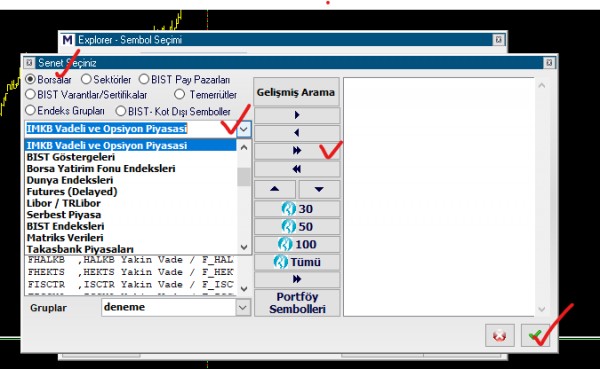Image resolution: width=600 pixels, height=369 pixels.
Task: Click the single left arrow remove button
Action: coord(297,133)
